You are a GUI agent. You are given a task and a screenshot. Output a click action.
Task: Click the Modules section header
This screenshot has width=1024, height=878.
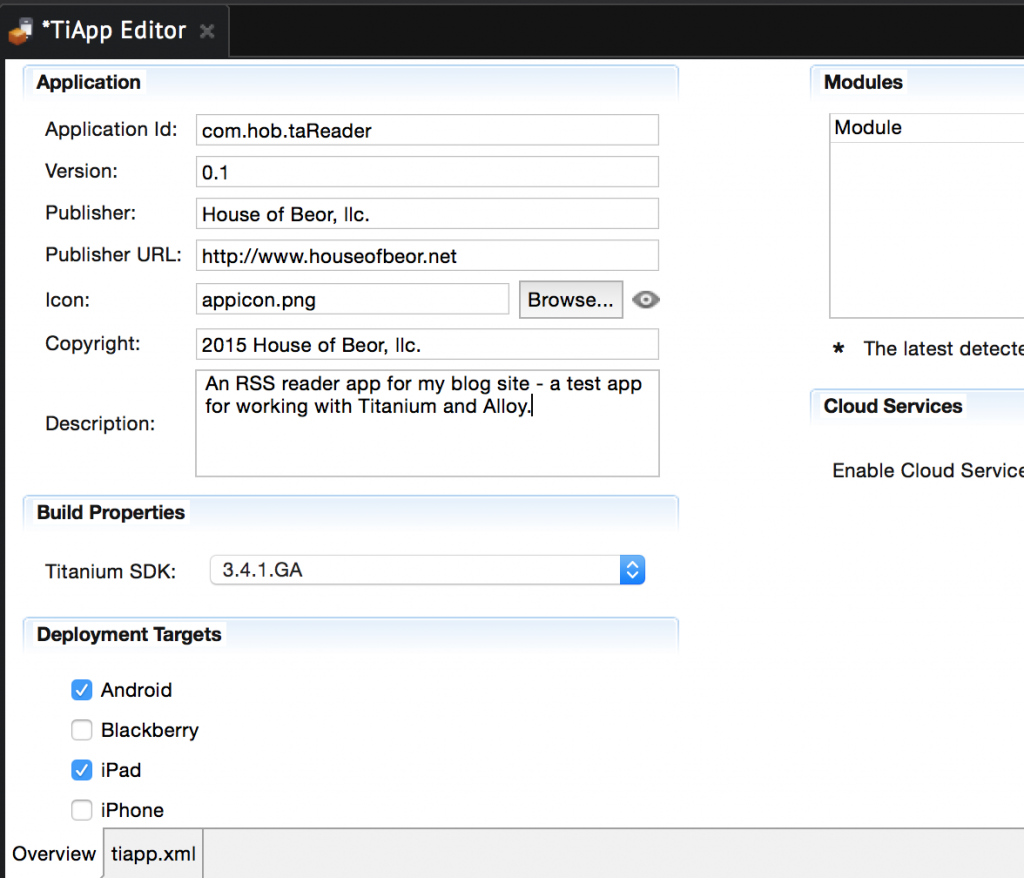coord(863,82)
